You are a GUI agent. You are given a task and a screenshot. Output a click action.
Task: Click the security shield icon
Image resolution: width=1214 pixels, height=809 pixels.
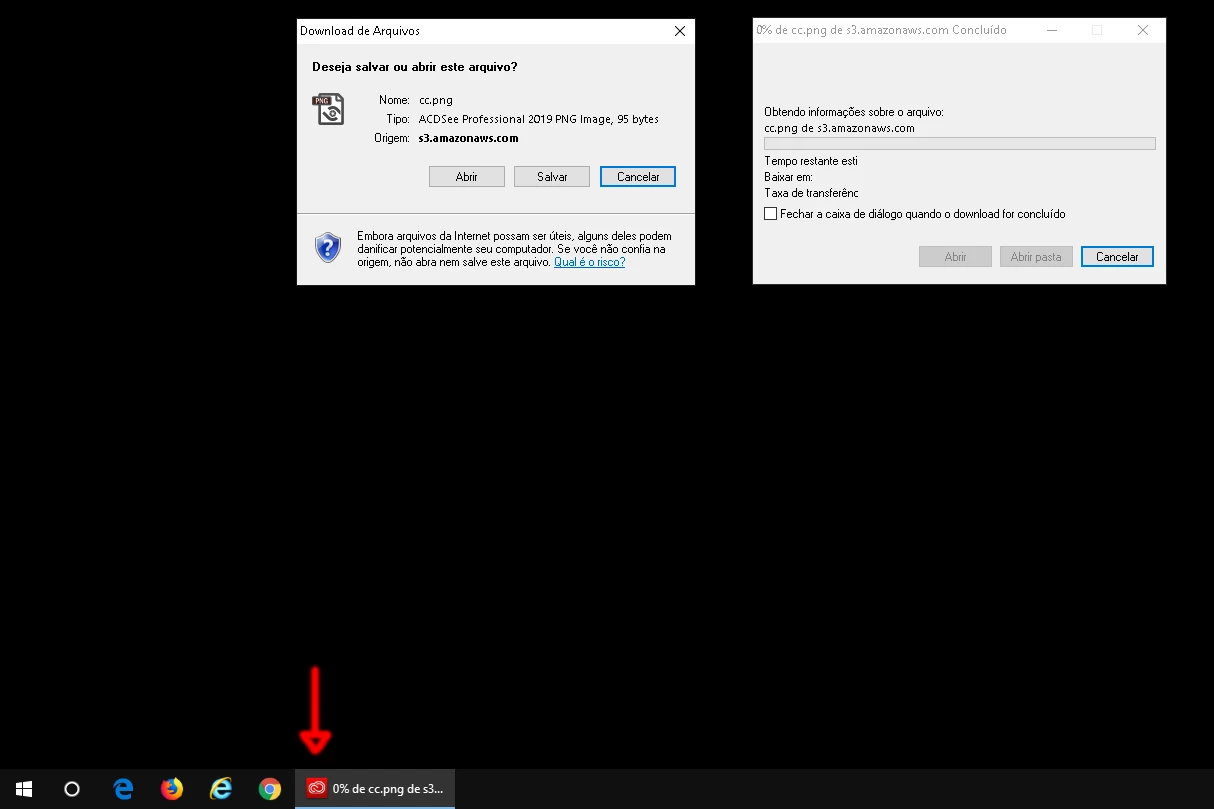coord(328,247)
